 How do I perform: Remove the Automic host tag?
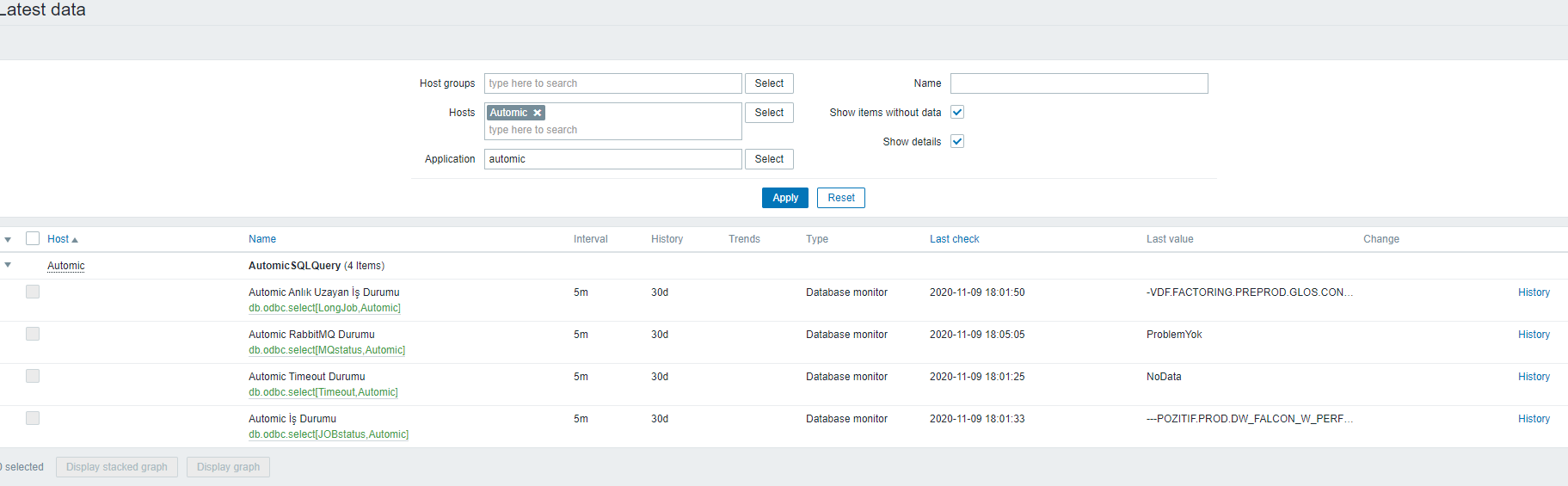click(538, 113)
